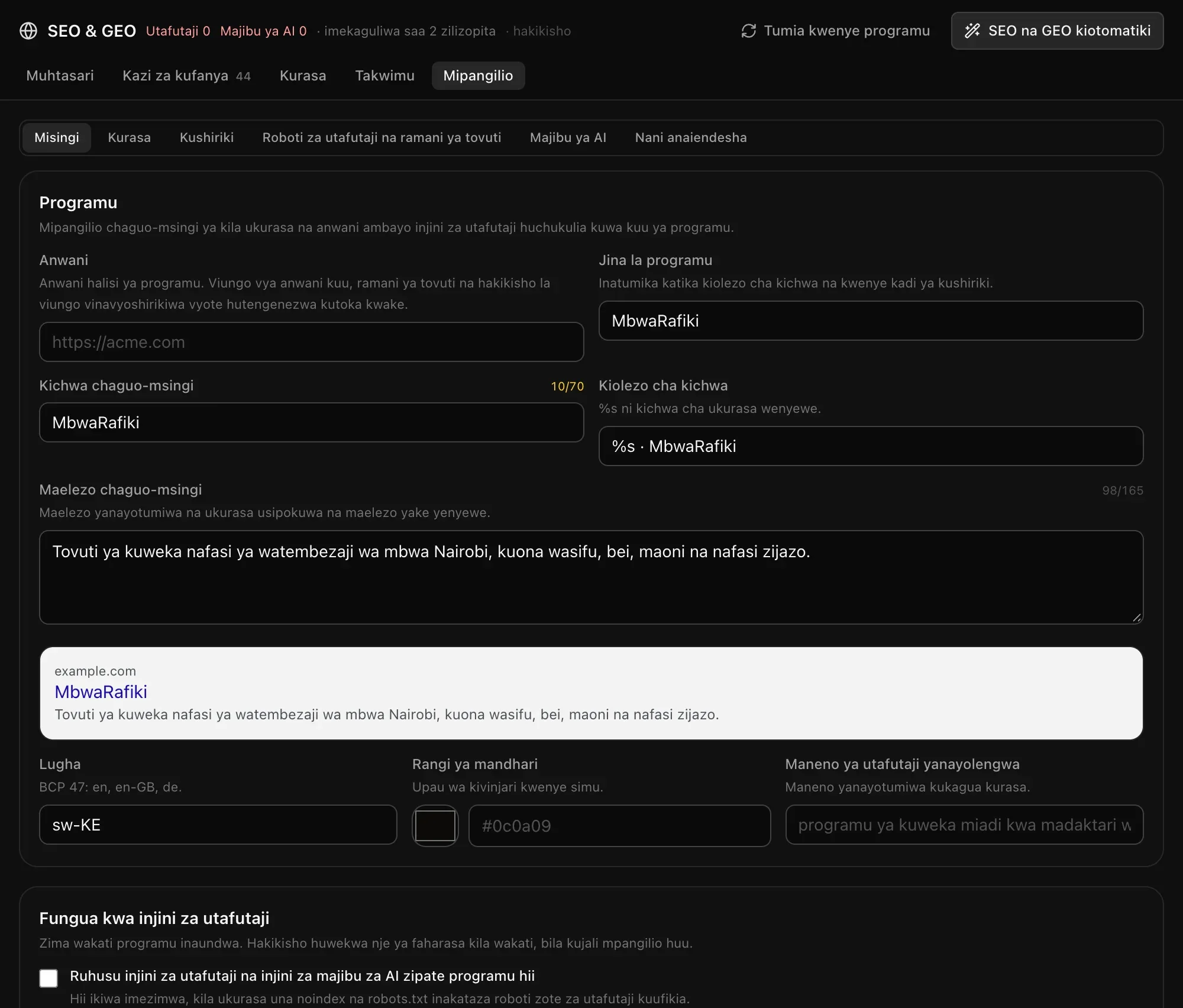Click the hakikisho link in header
The height and width of the screenshot is (1008, 1183).
pos(542,31)
